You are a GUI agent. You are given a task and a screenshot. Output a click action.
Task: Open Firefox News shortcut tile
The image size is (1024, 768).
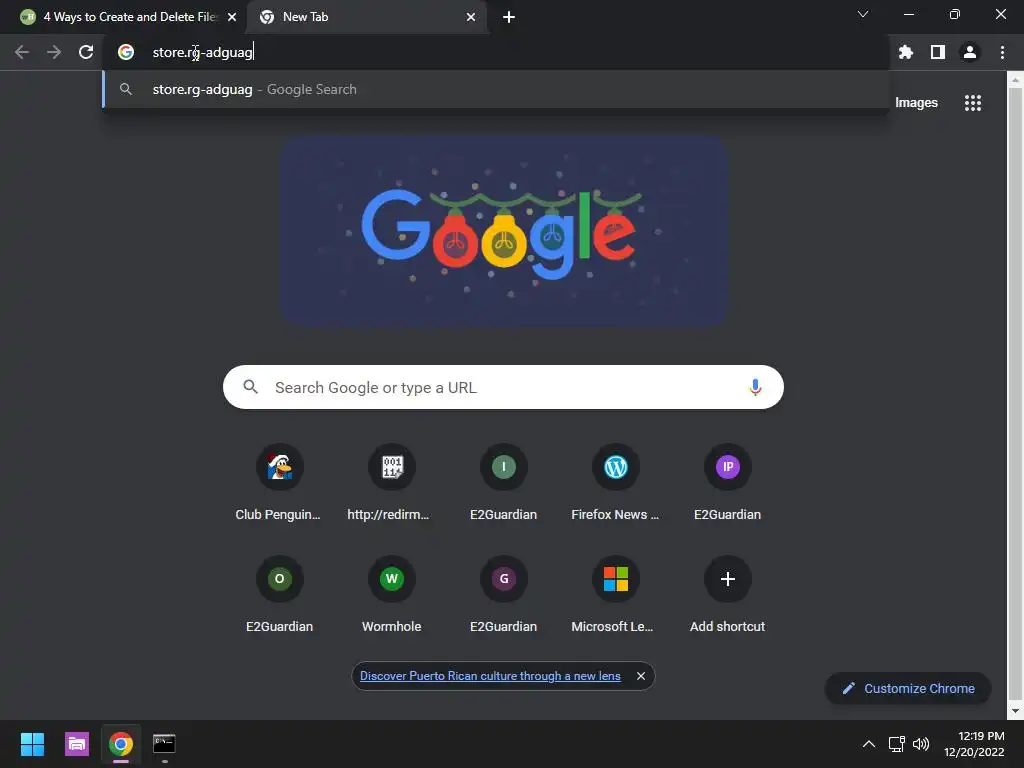point(615,483)
